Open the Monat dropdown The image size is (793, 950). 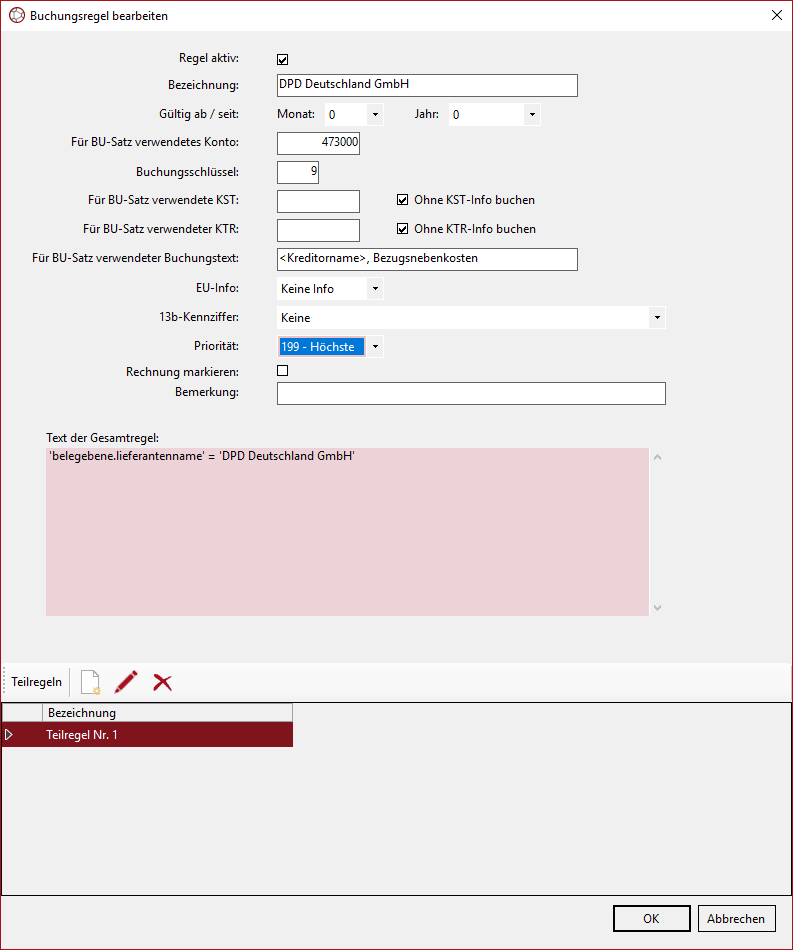[375, 115]
